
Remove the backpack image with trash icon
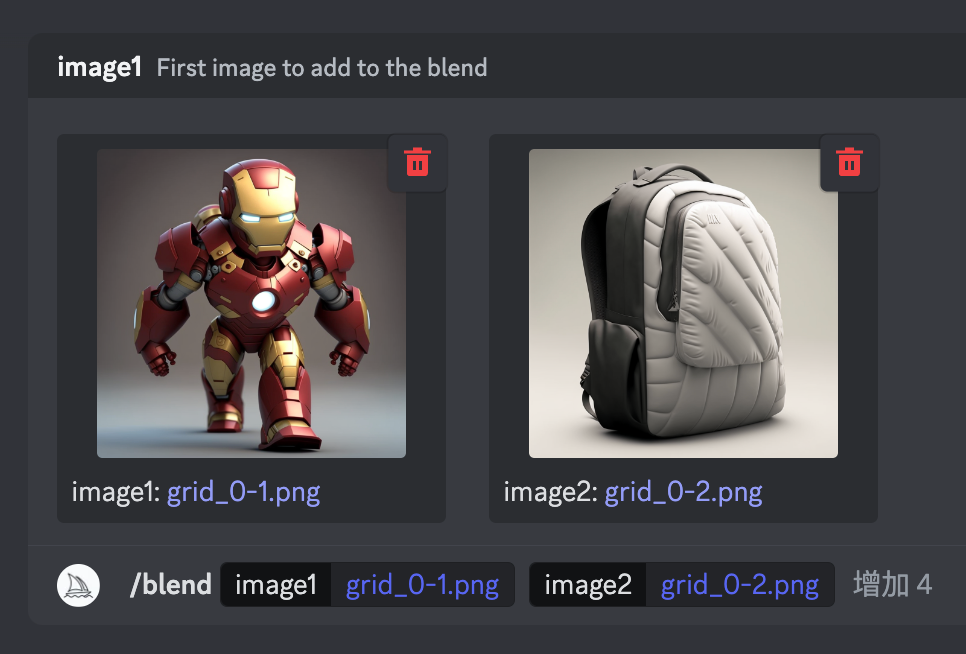pos(849,163)
